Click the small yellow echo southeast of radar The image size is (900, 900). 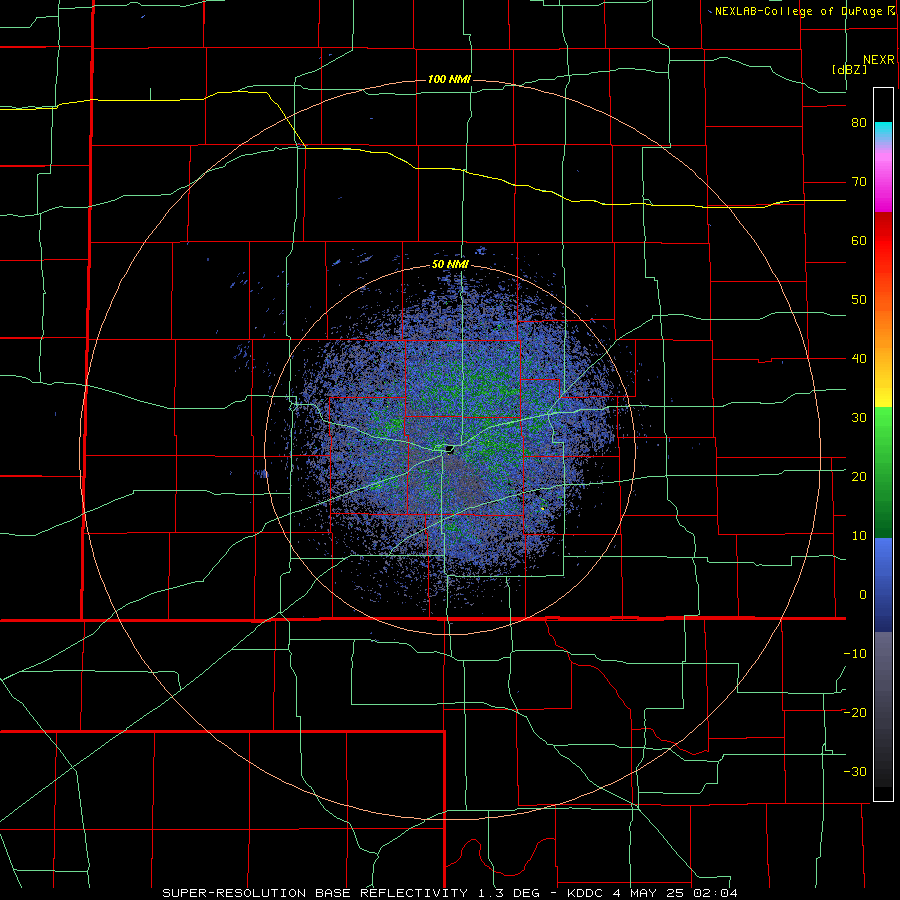(x=542, y=508)
